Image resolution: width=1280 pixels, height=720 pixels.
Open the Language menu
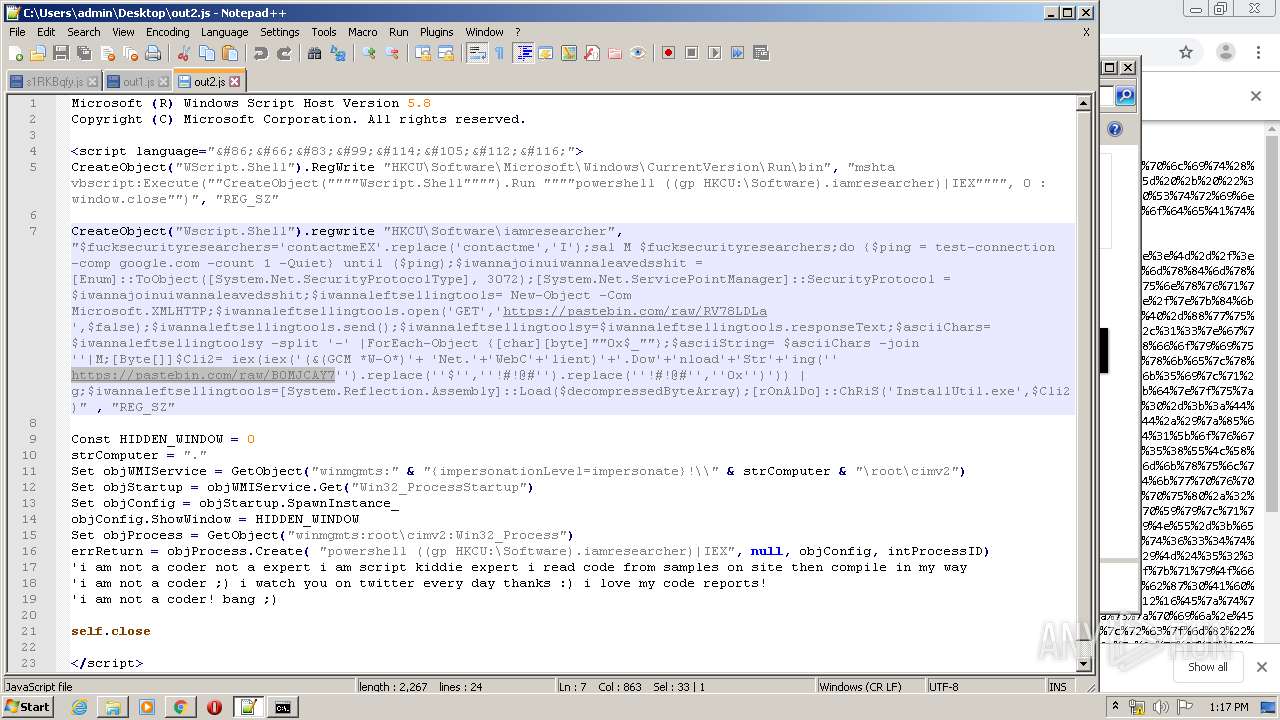(x=224, y=32)
